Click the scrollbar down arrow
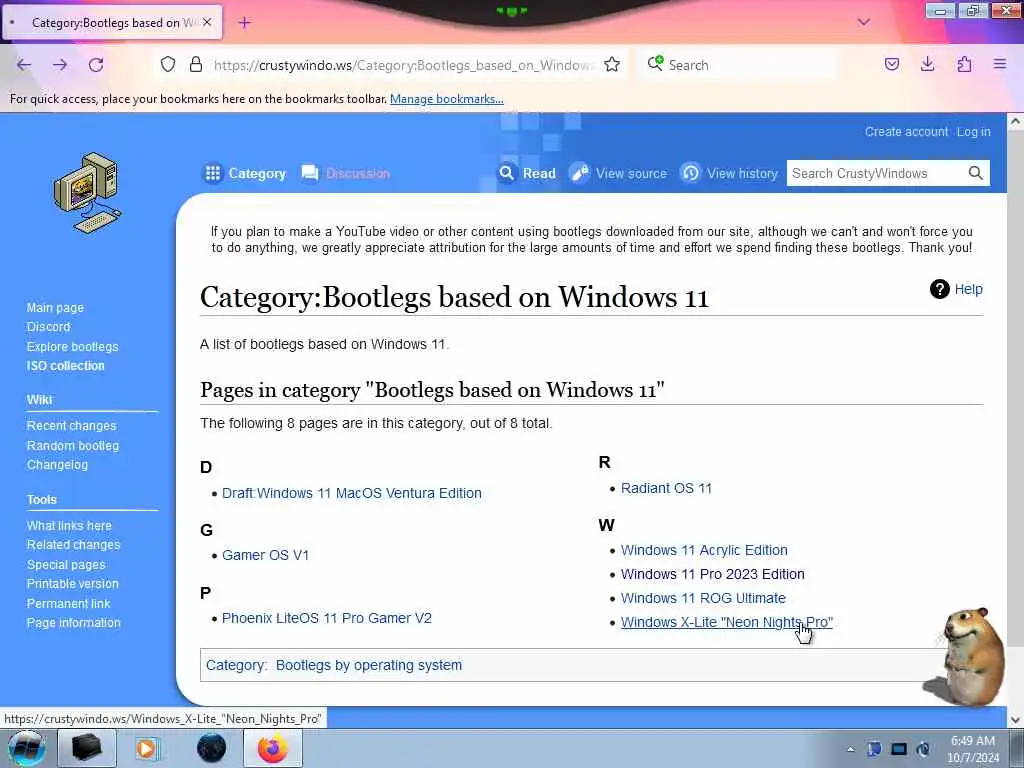Screen dimensions: 1024x768 coord(1015,720)
